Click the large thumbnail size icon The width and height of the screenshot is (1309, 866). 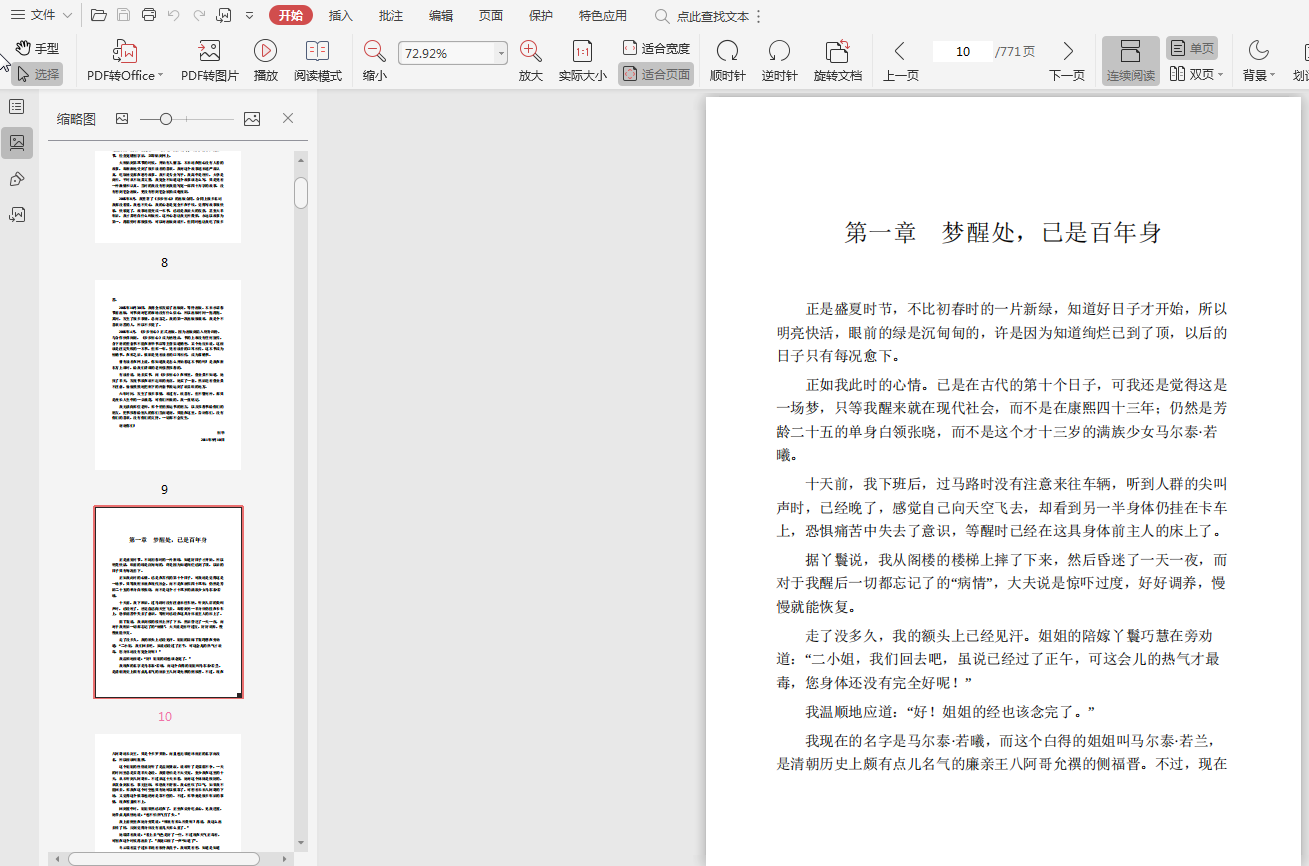pos(252,118)
